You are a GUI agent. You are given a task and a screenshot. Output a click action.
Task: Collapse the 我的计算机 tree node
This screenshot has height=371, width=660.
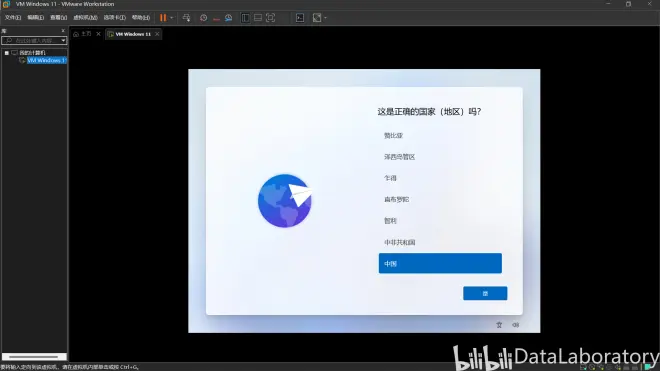click(7, 53)
